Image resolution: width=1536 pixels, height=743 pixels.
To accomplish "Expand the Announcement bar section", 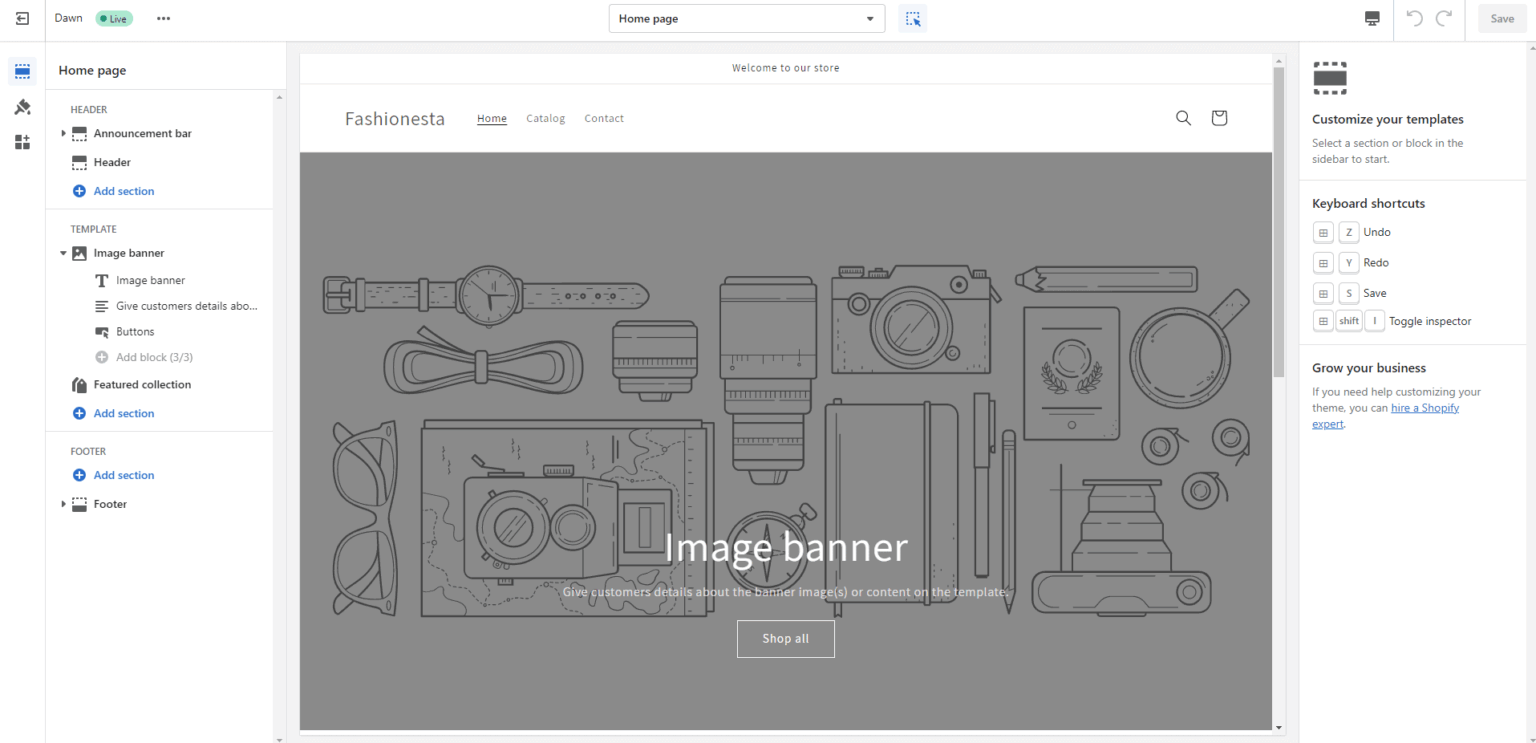I will click(64, 133).
